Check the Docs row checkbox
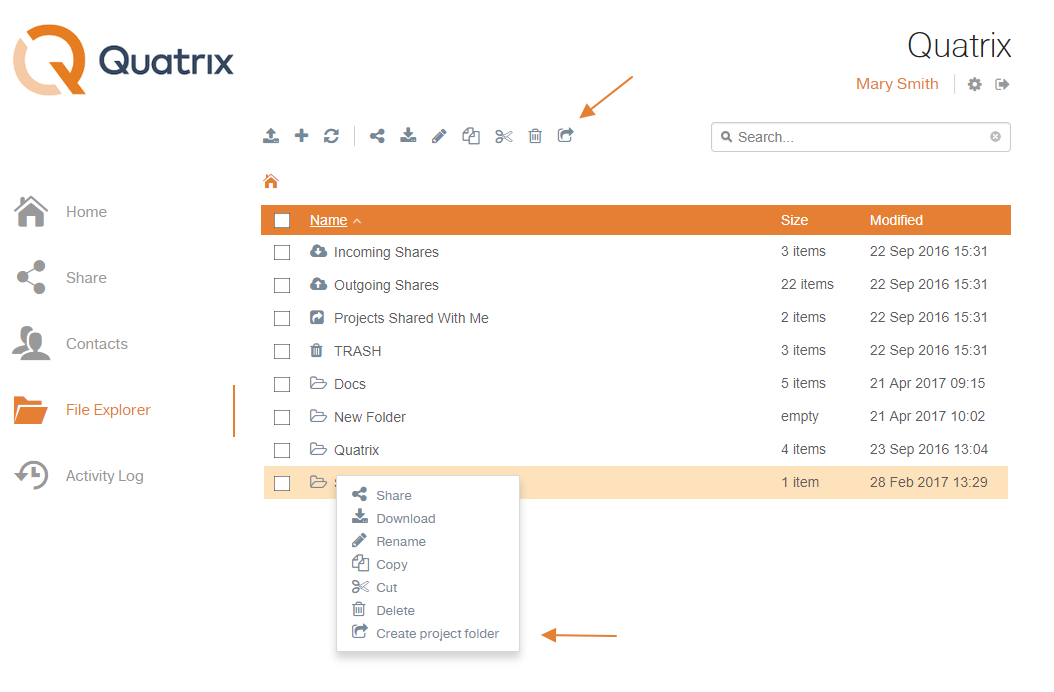 pos(282,384)
